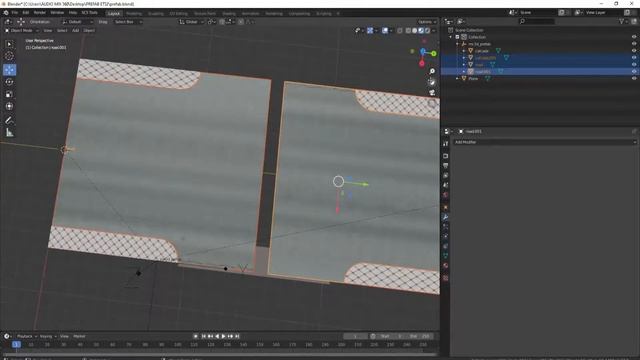Open the Object properties tab
Viewport: 640px width, 360px height.
tap(446, 207)
